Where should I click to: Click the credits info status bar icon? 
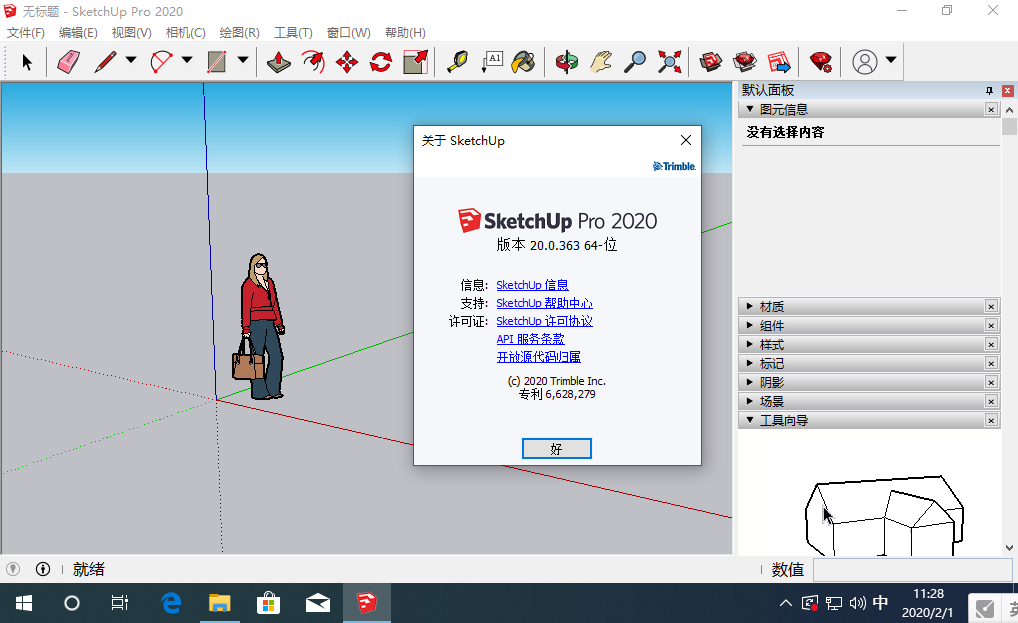(43, 569)
